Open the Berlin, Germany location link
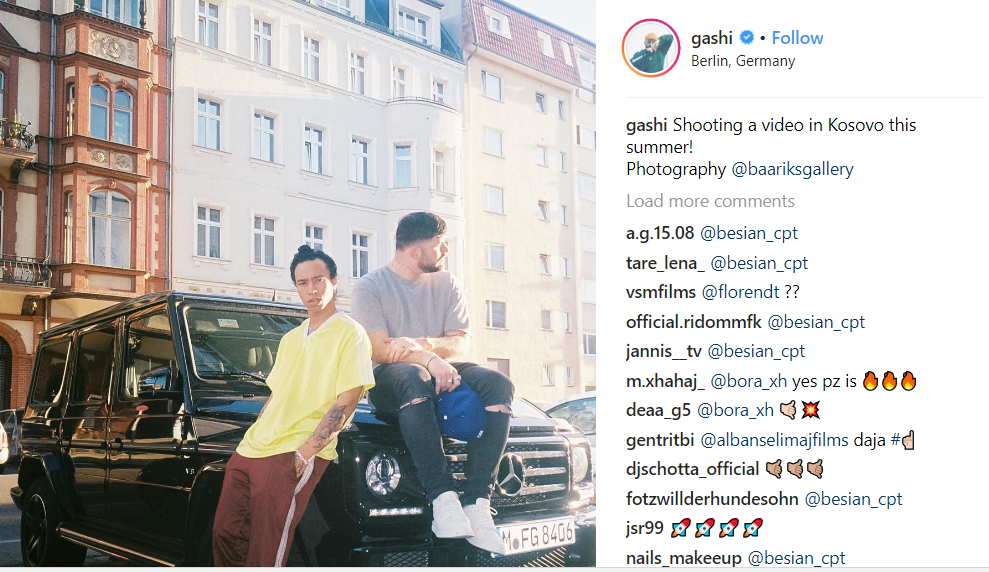 tap(743, 61)
